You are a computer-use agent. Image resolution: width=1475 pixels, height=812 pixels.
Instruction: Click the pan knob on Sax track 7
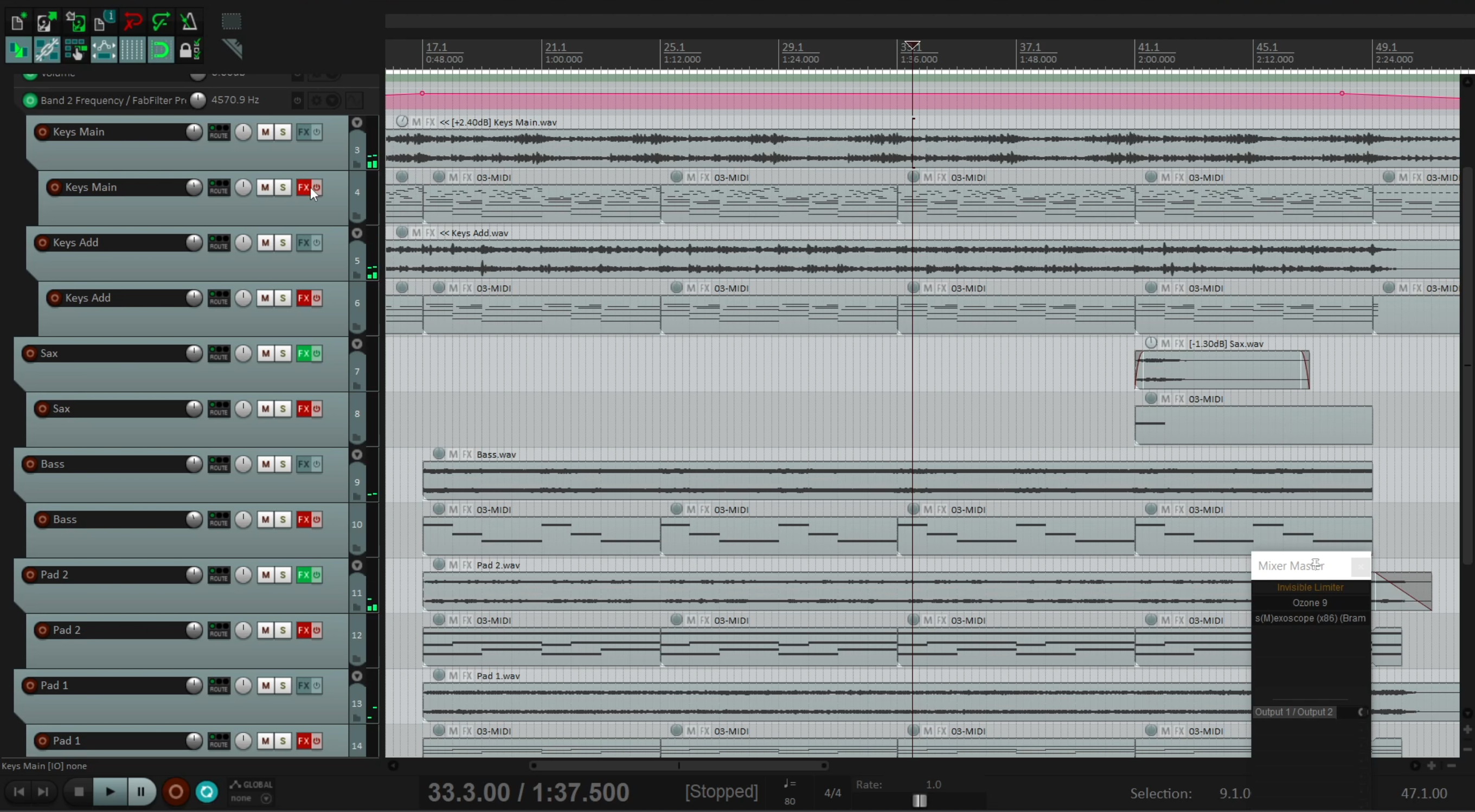tap(243, 353)
